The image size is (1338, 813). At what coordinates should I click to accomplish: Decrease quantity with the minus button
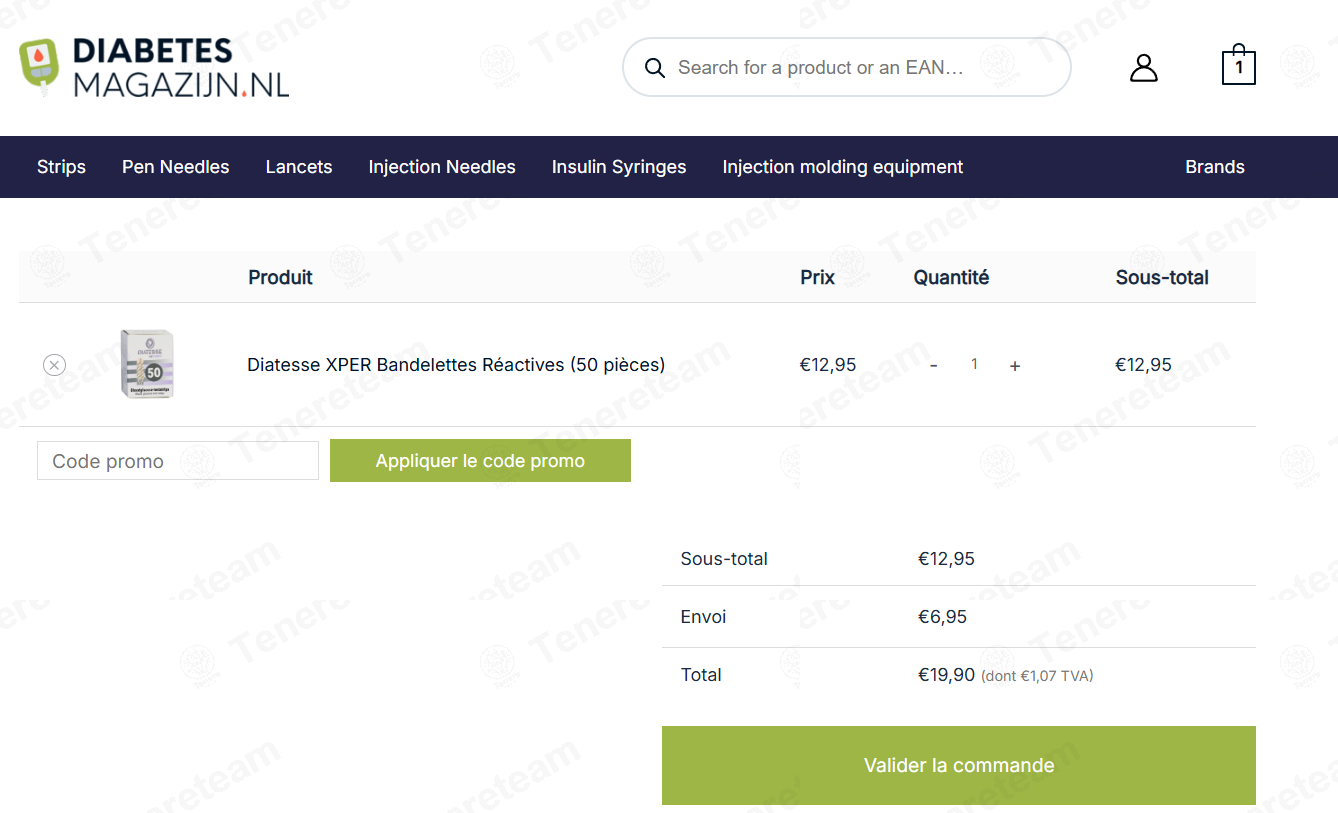(x=934, y=365)
